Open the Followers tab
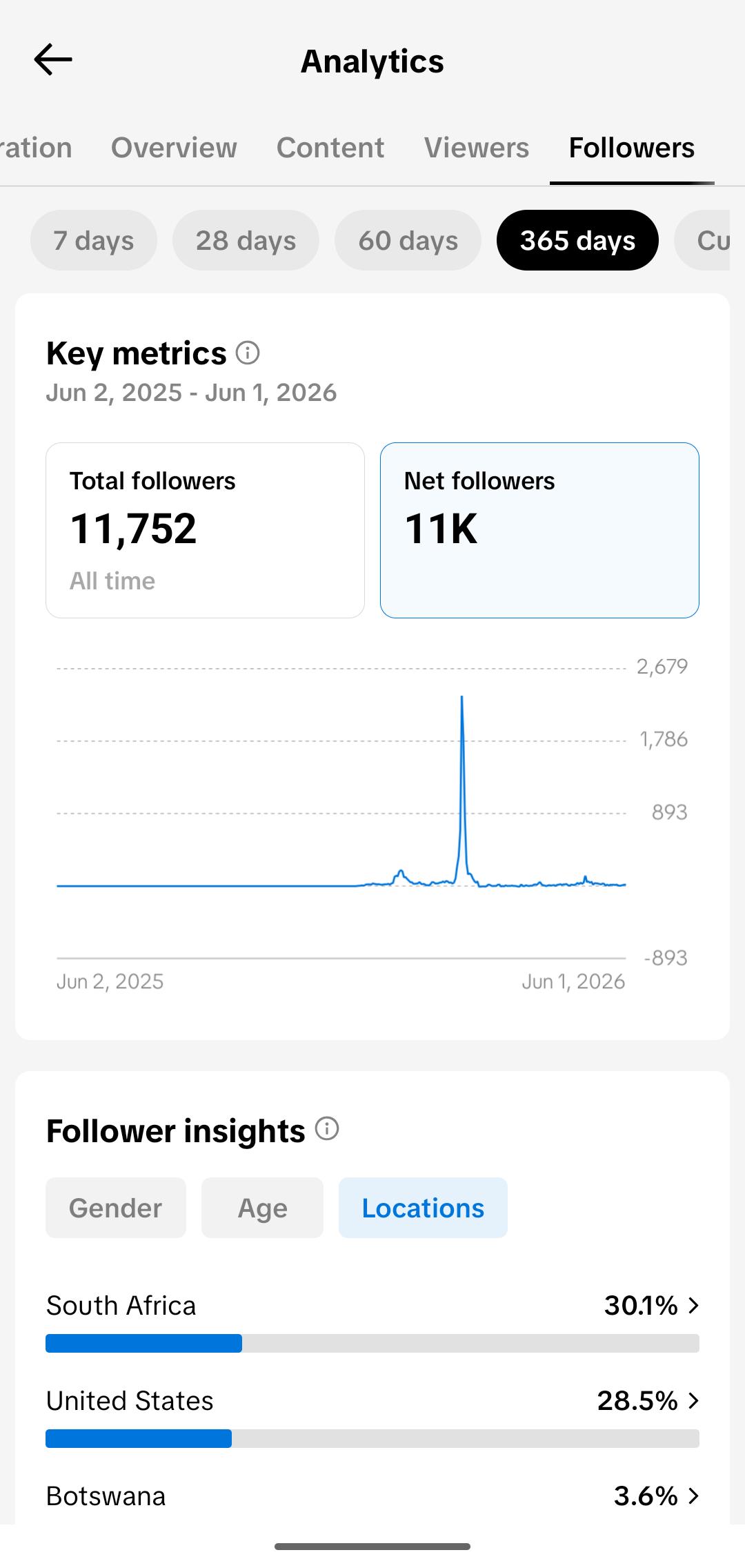745x1568 pixels. click(x=632, y=148)
